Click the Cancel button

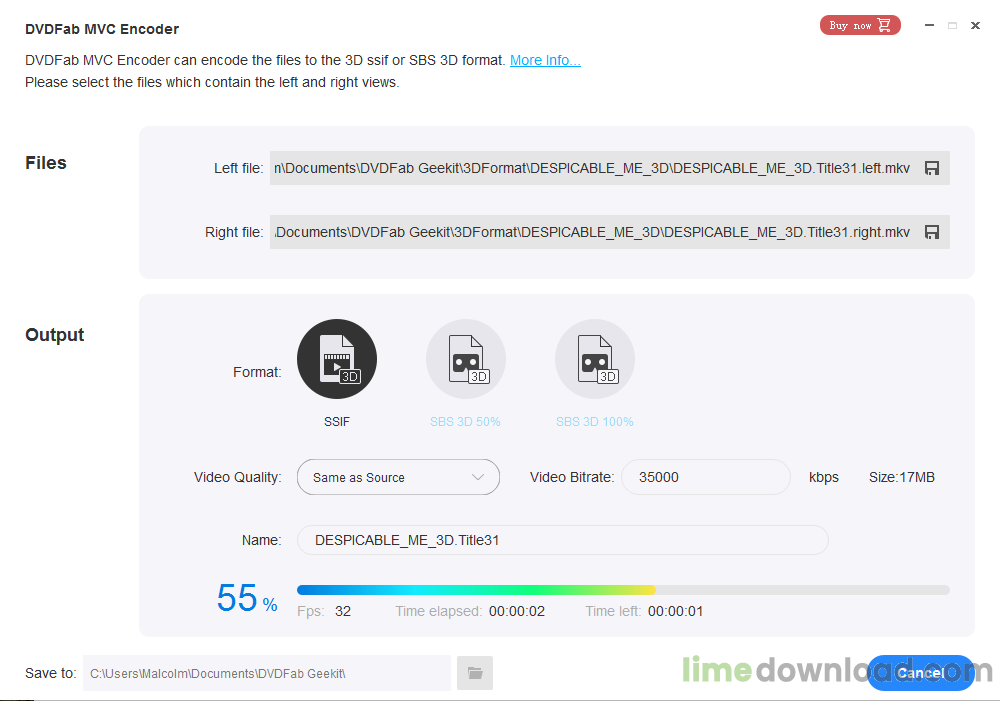click(x=920, y=673)
